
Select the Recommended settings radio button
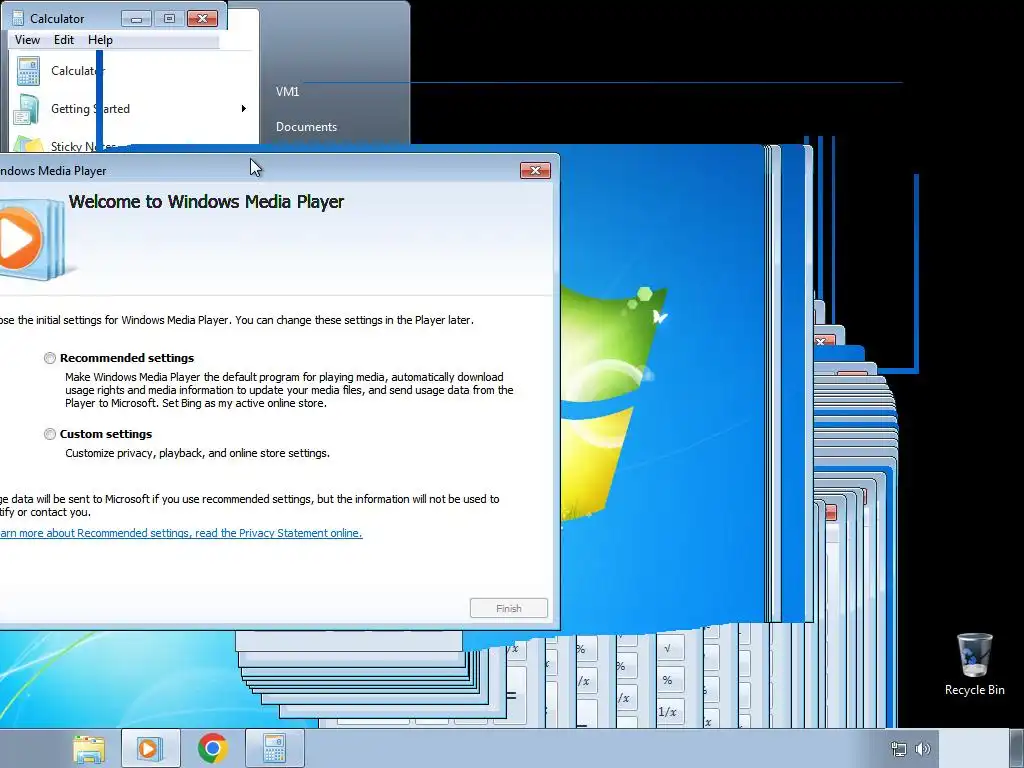pos(50,358)
